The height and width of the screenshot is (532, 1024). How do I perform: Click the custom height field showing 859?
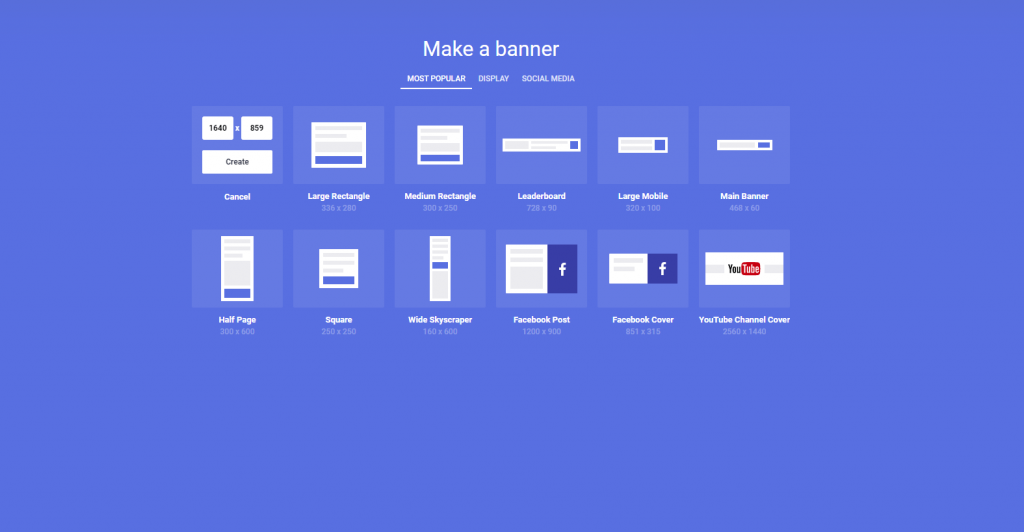tap(257, 128)
